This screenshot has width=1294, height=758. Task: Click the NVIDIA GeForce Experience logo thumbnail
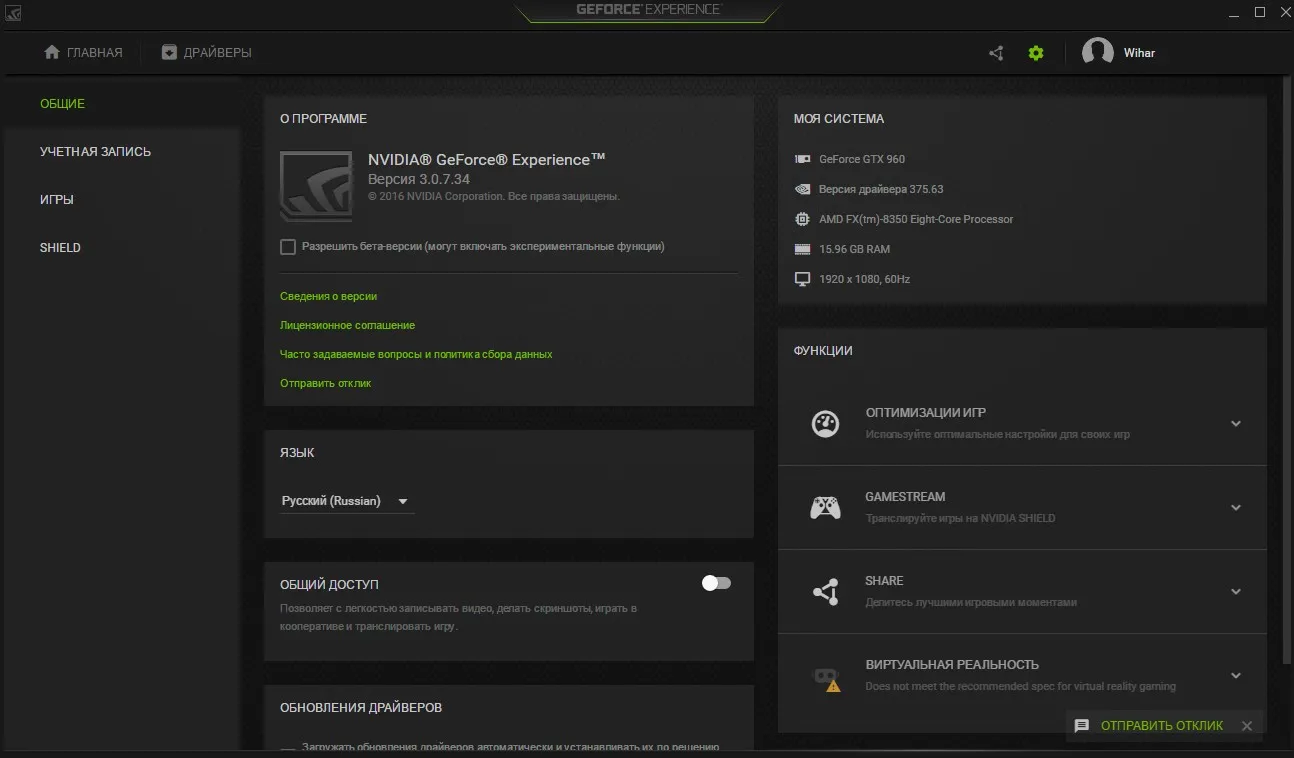pos(316,186)
